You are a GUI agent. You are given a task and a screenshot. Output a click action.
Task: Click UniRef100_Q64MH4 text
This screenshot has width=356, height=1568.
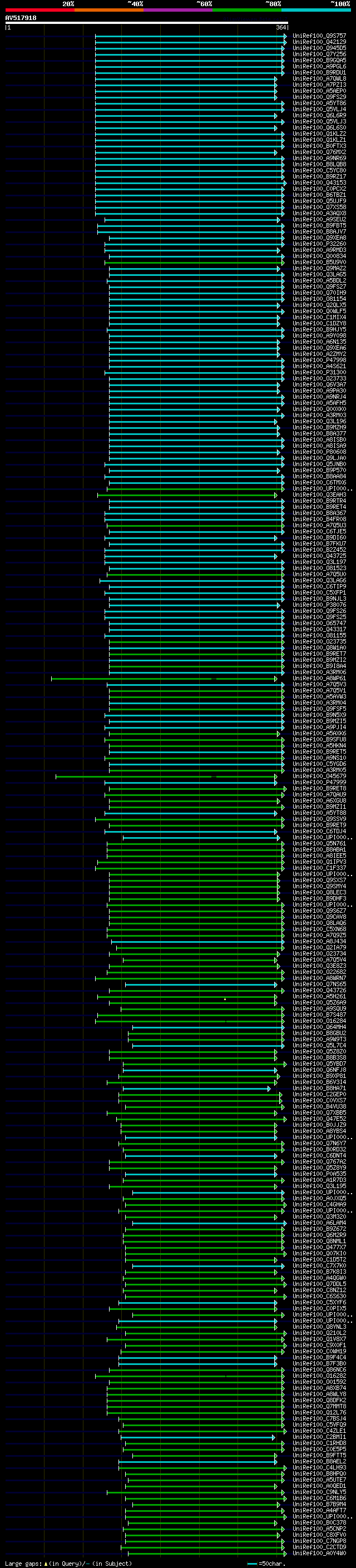click(x=319, y=1027)
